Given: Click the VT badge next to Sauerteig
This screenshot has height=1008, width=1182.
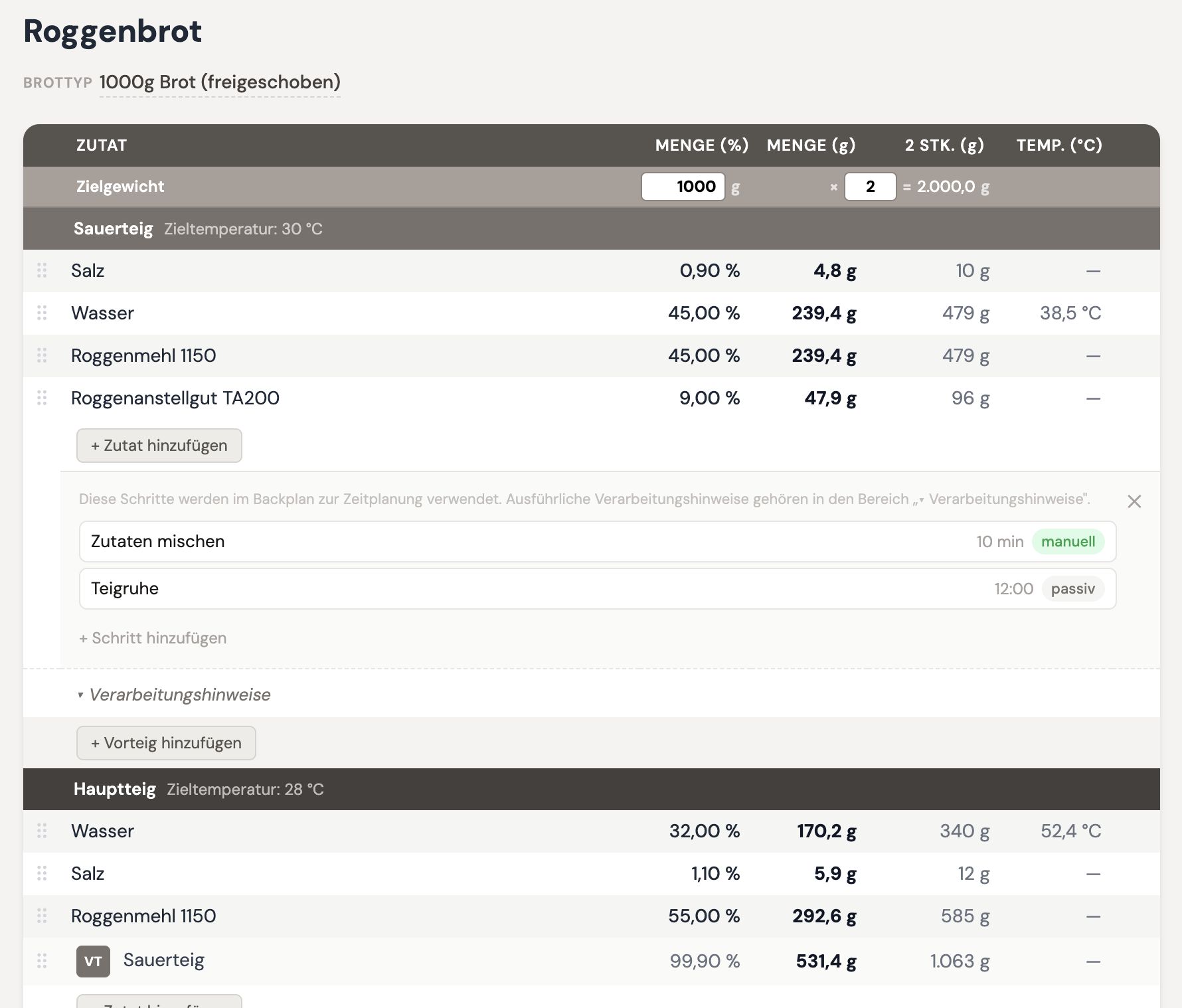Looking at the screenshot, I should tap(93, 961).
